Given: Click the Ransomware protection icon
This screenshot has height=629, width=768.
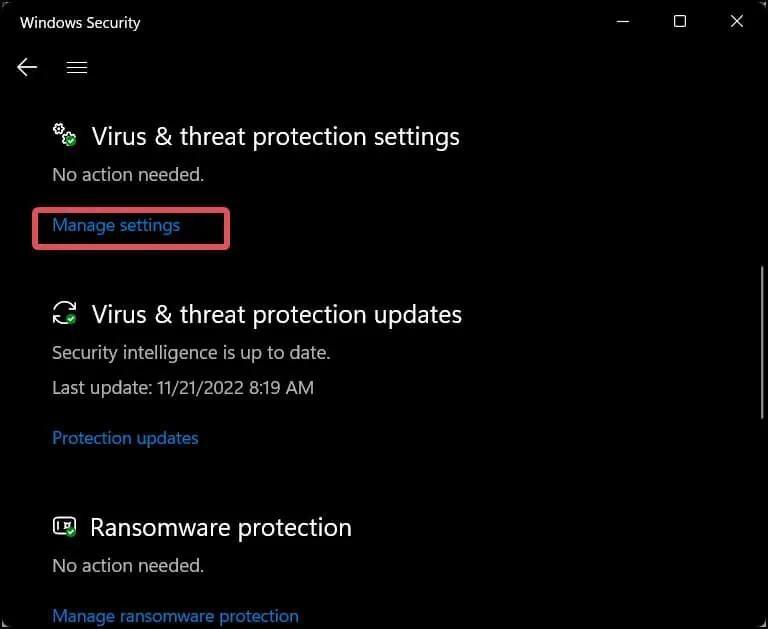Looking at the screenshot, I should [64, 526].
